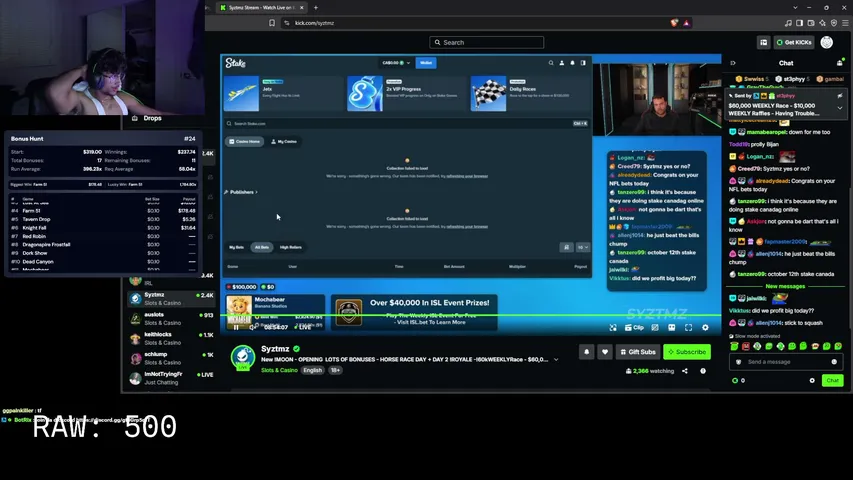Jump to LIVE indicator in the player
853x480 pixels.
pyautogui.click(x=302, y=327)
